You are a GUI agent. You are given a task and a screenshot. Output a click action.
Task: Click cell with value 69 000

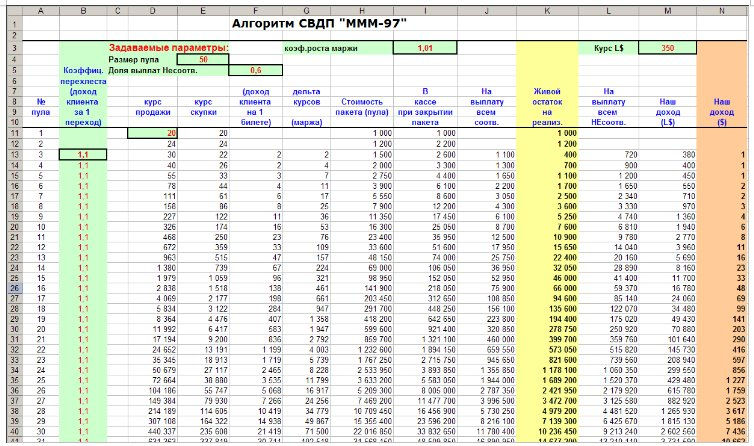tap(362, 268)
